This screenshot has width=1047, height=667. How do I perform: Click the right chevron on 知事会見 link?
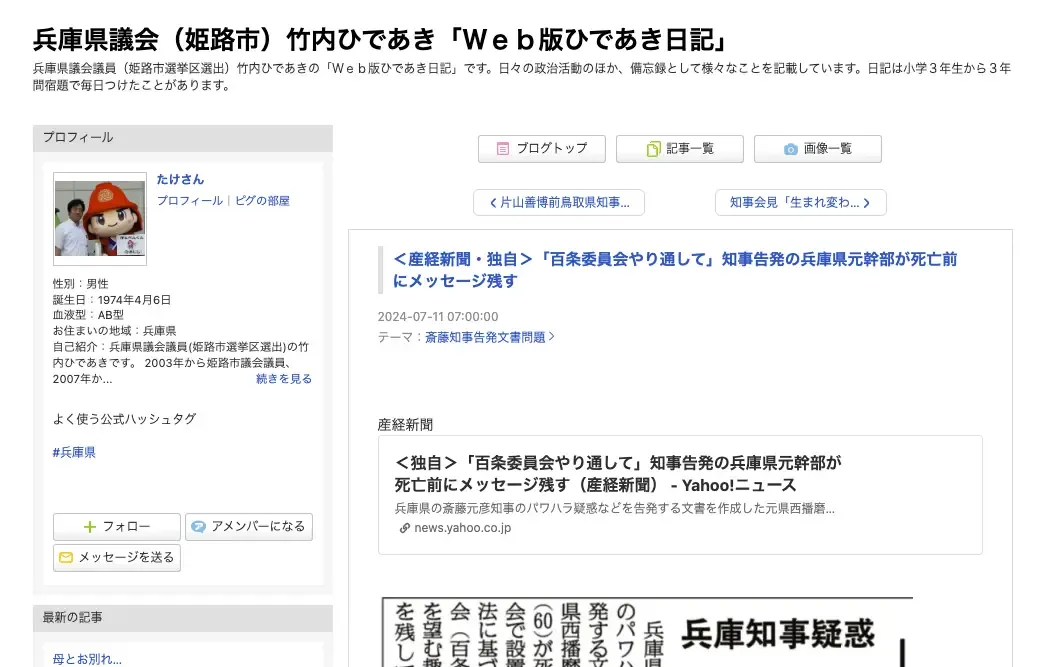click(x=869, y=202)
